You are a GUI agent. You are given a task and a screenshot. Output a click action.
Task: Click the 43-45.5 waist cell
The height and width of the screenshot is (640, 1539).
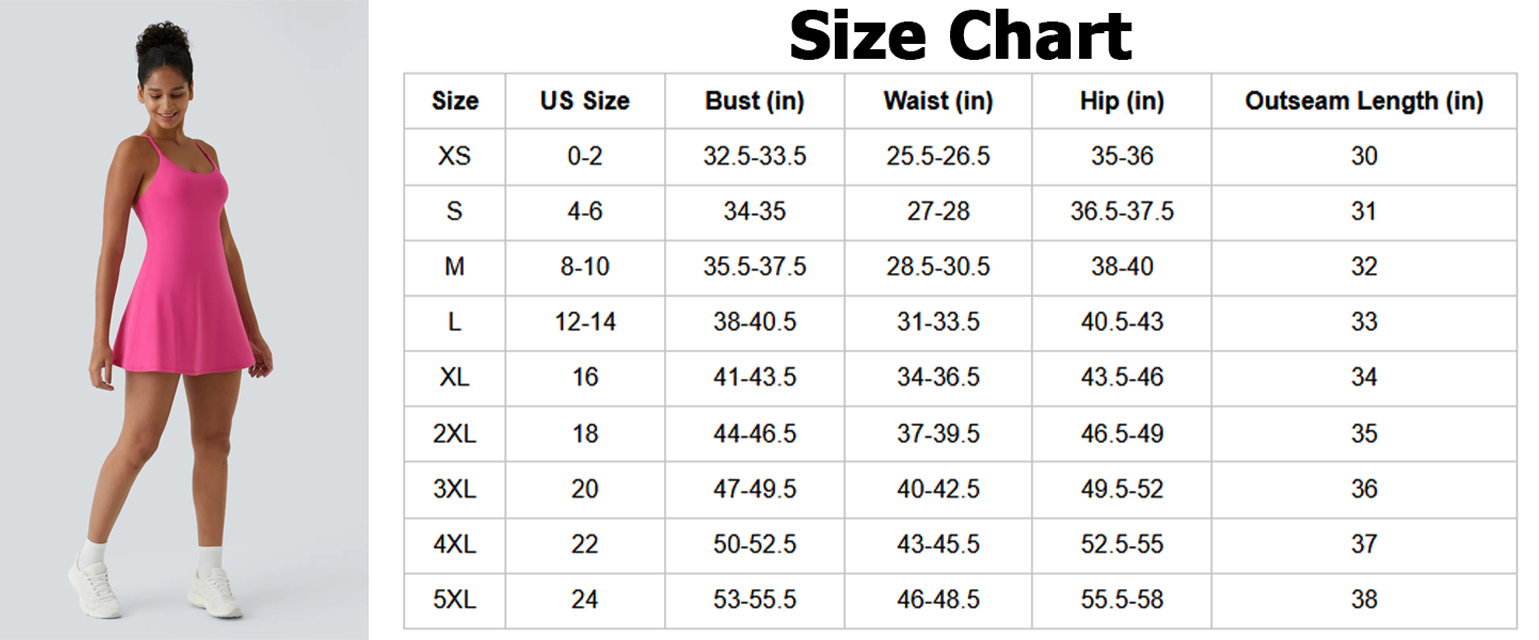tap(938, 545)
